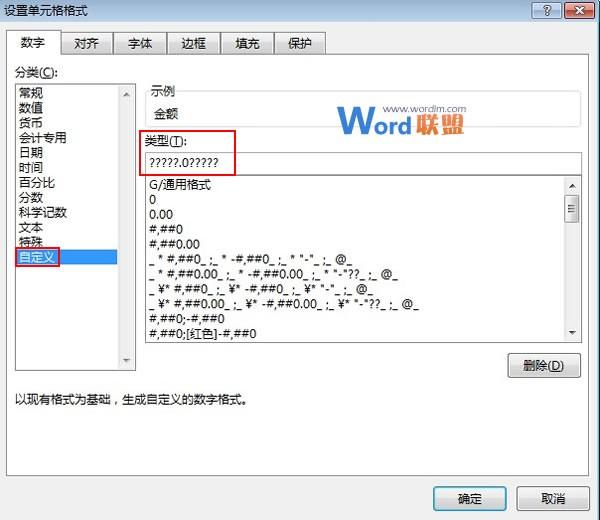The image size is (600, 520).
Task: Switch to the 对齐 tab
Action: point(86,44)
